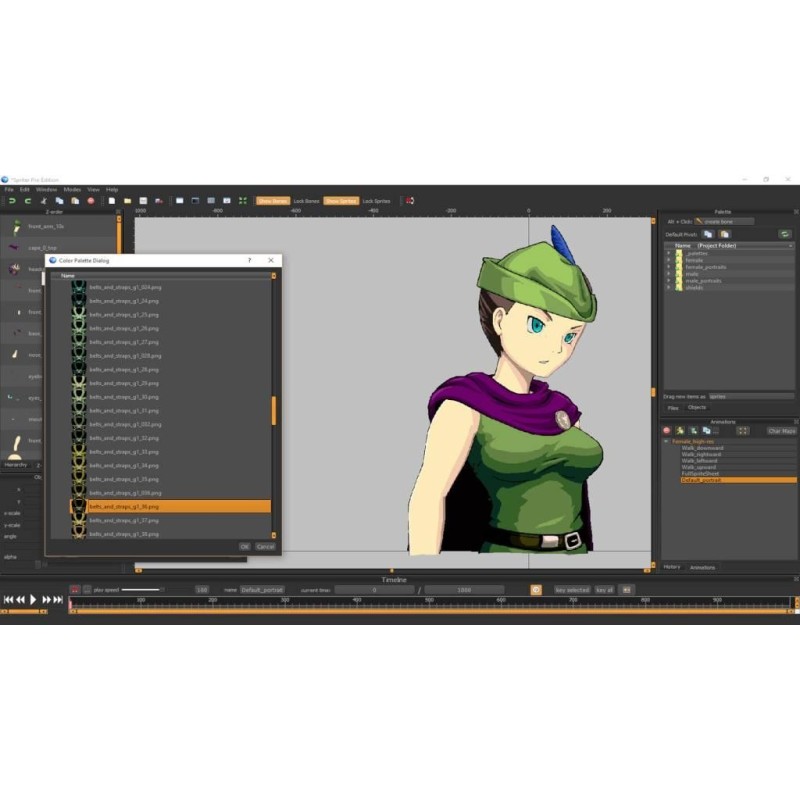Viewport: 800px width, 800px height.
Task: Toggle the Show Sprites button
Action: (x=340, y=201)
